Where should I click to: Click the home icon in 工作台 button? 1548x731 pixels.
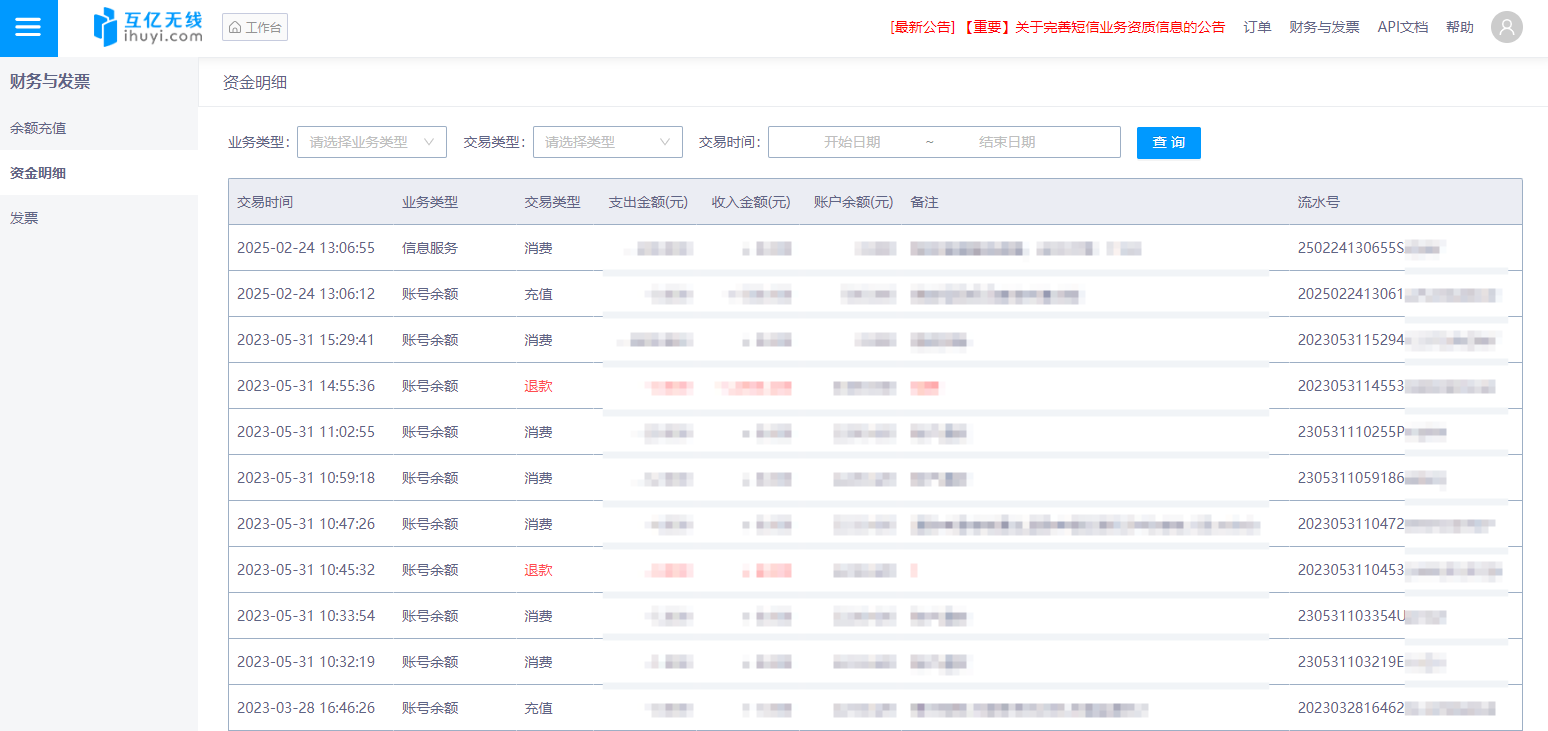tap(235, 28)
